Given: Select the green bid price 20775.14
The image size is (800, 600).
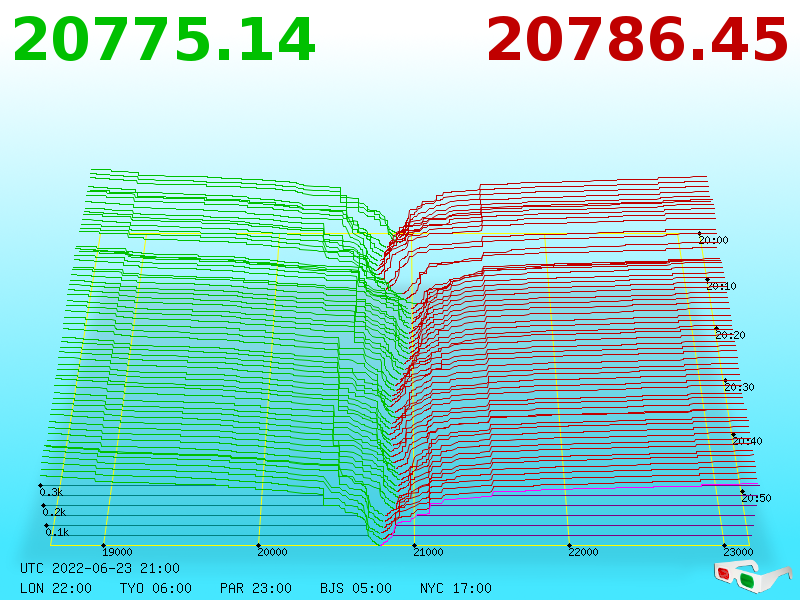Looking at the screenshot, I should (164, 39).
